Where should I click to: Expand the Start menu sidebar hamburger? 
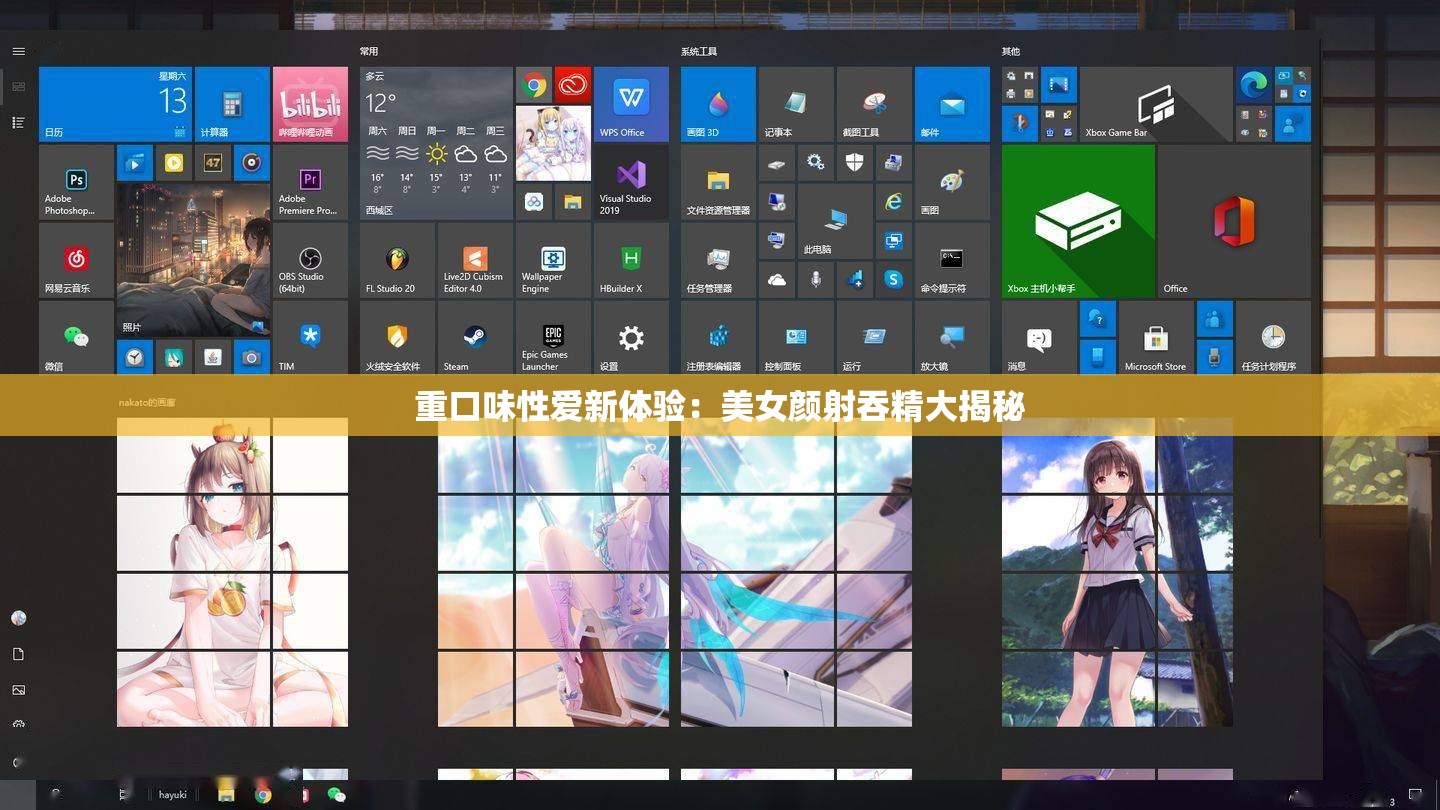point(18,51)
